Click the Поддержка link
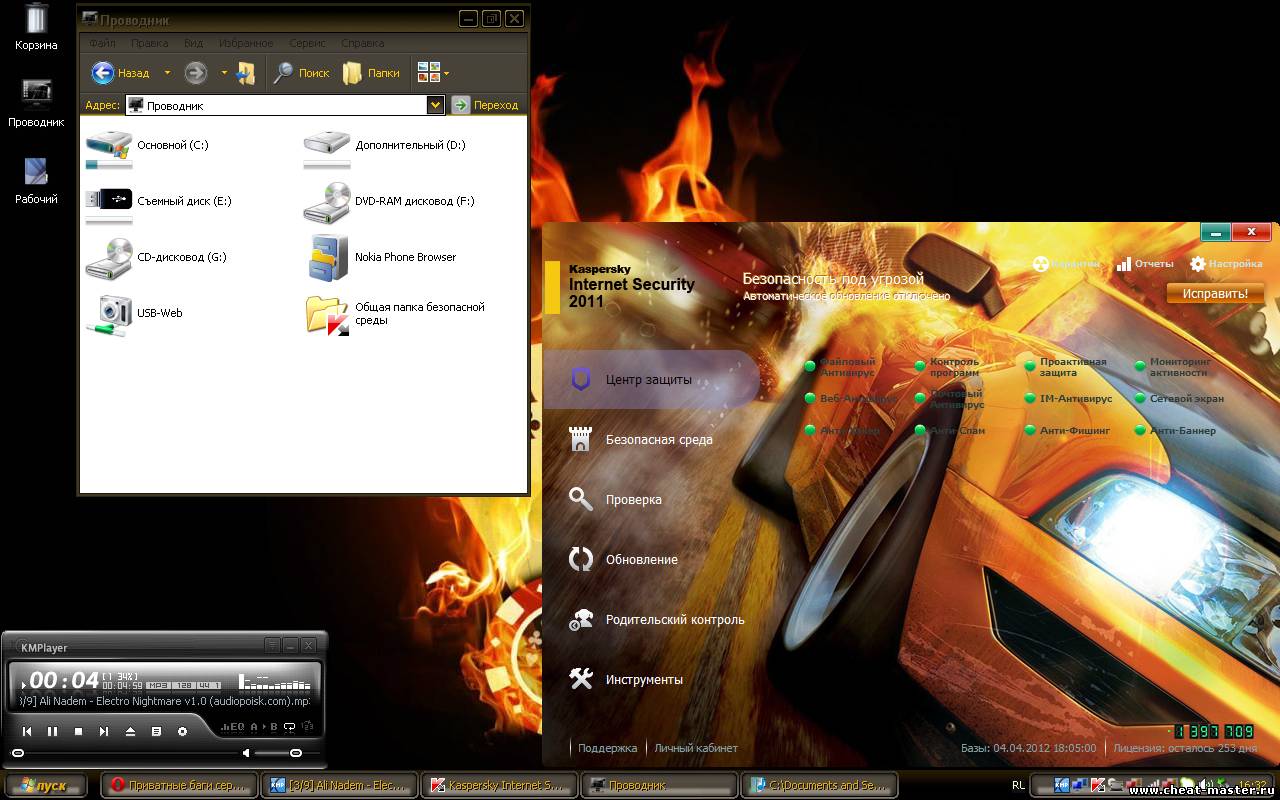 point(607,748)
